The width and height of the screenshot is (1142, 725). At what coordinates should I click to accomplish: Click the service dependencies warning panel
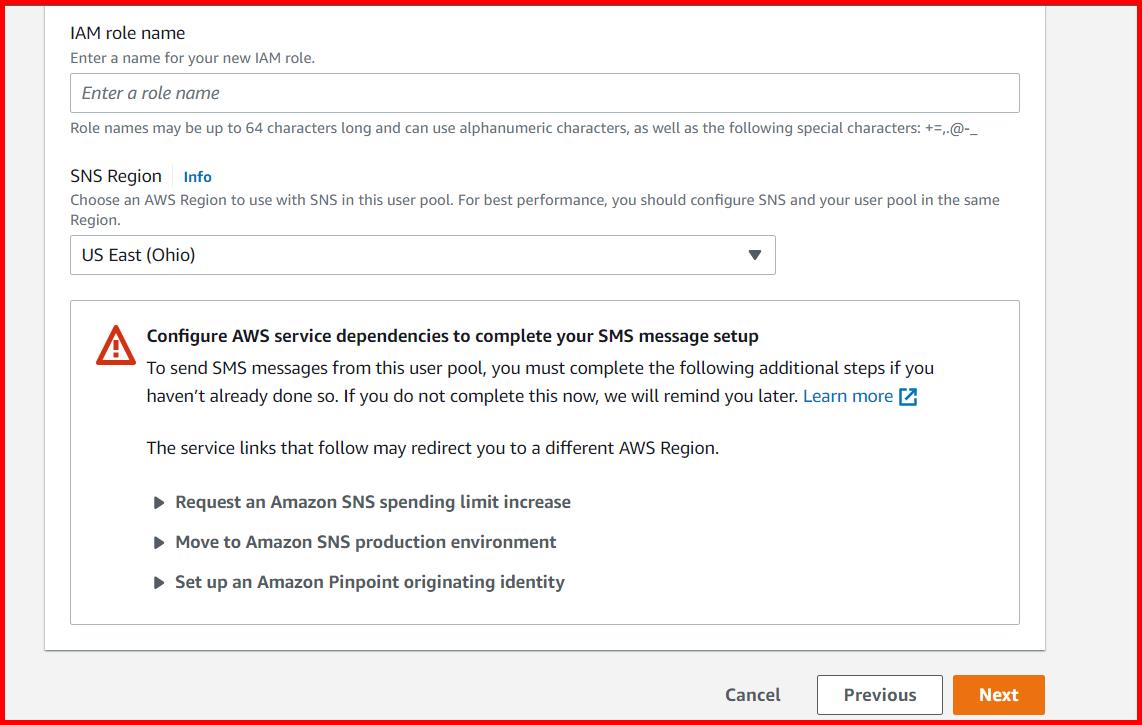coord(545,460)
